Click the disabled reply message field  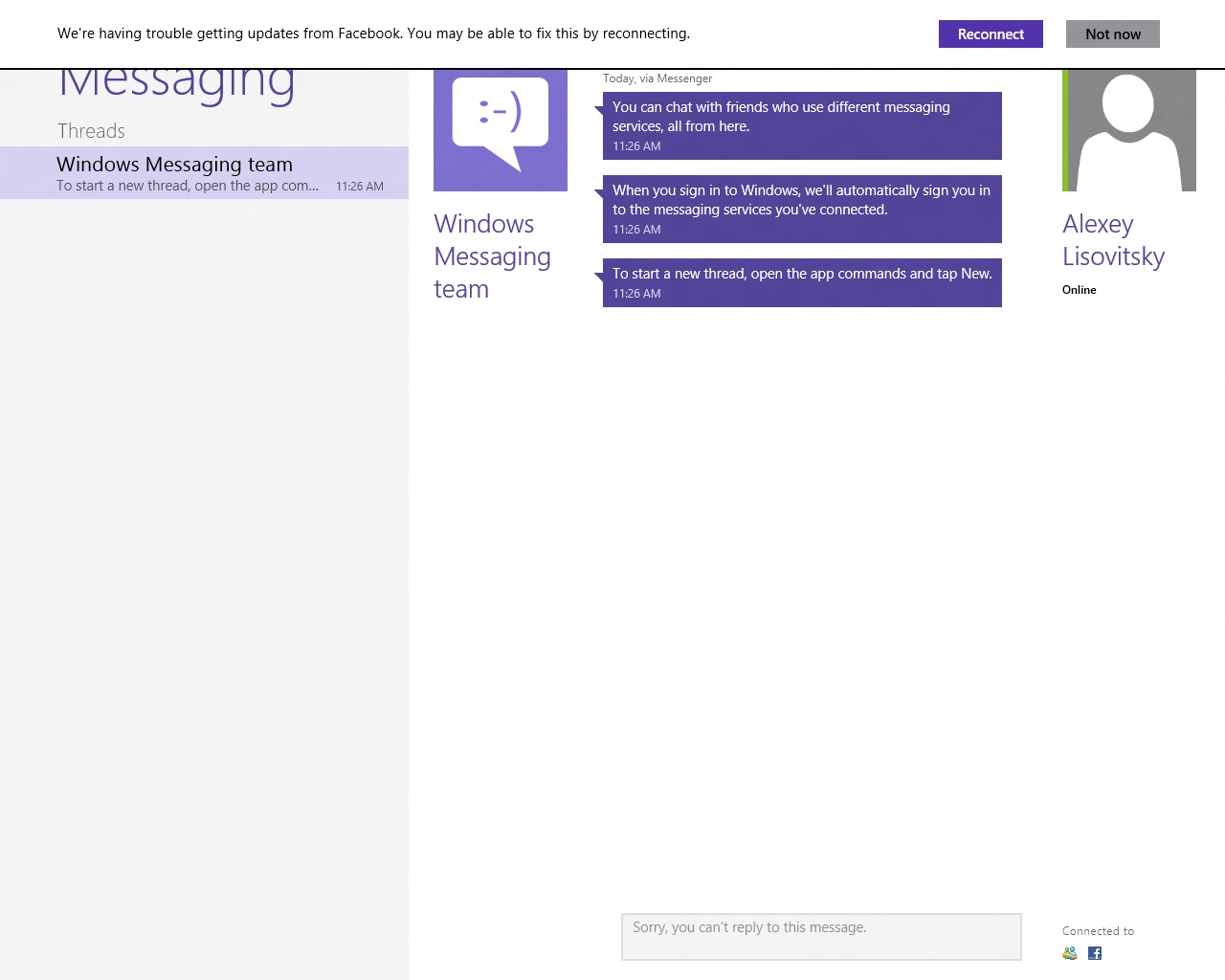821,937
